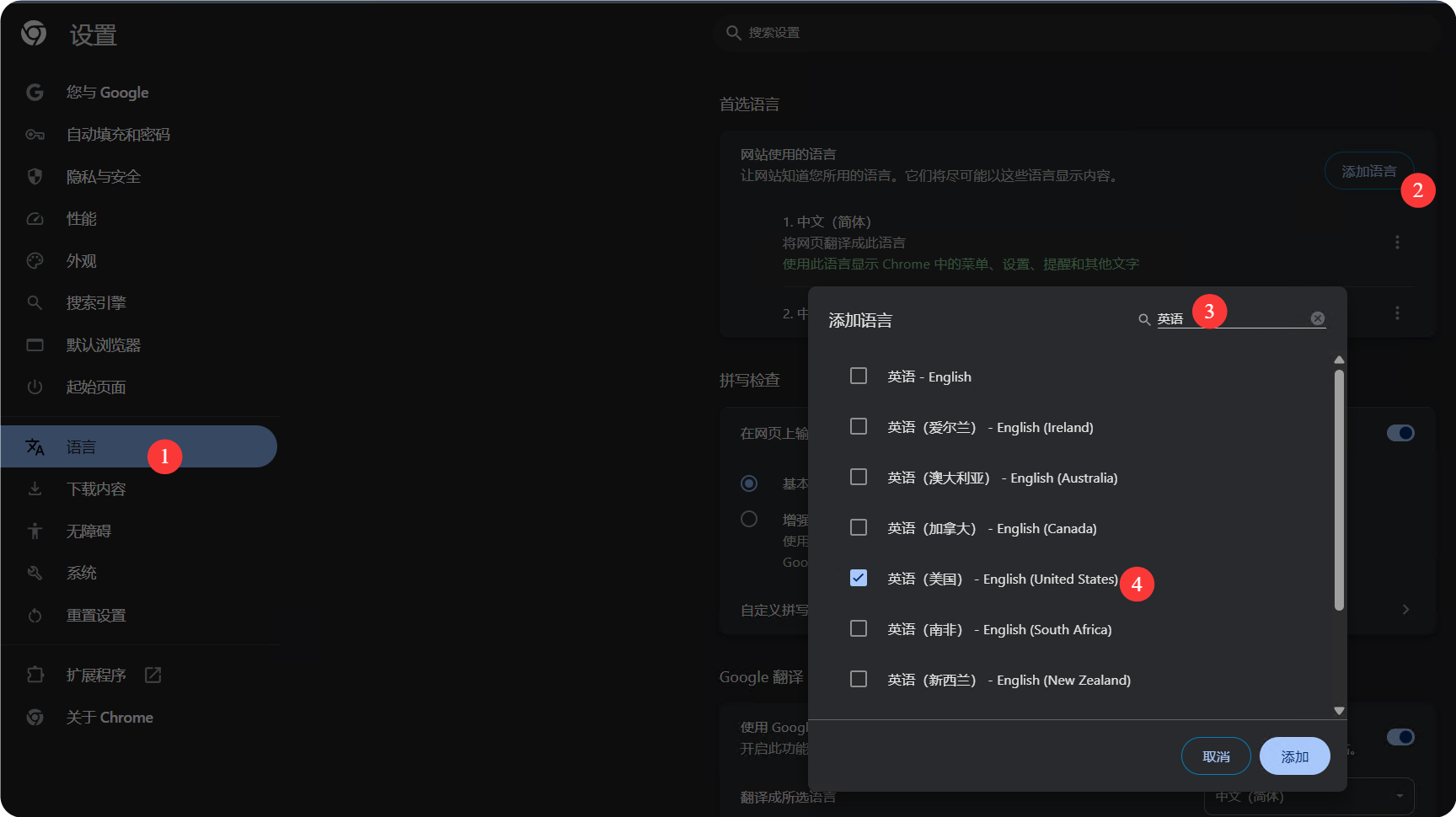Open the 翻译成所选语言 dropdown
Image resolution: width=1456 pixels, height=817 pixels.
(1309, 796)
